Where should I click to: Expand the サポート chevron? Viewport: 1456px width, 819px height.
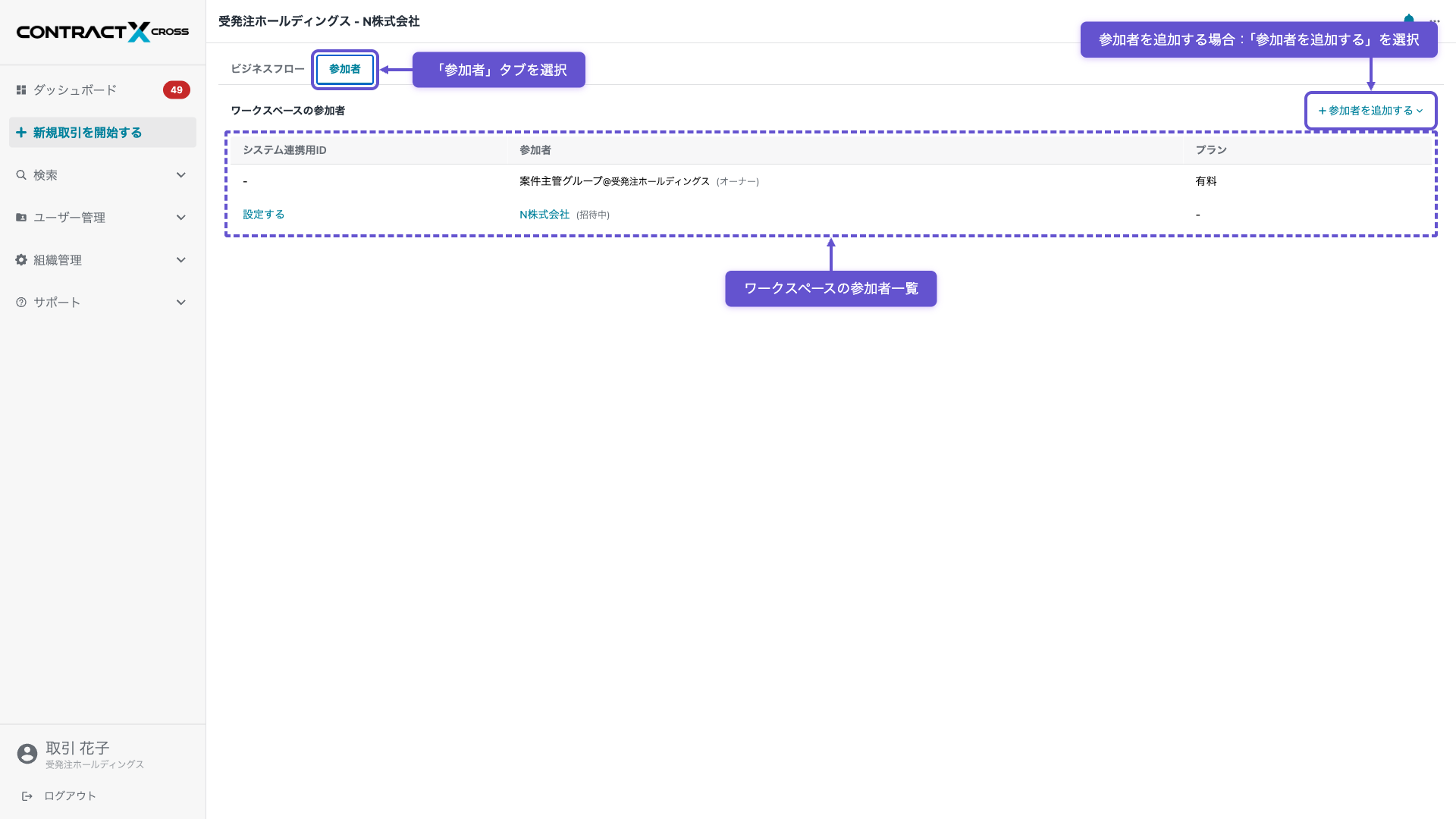click(181, 303)
